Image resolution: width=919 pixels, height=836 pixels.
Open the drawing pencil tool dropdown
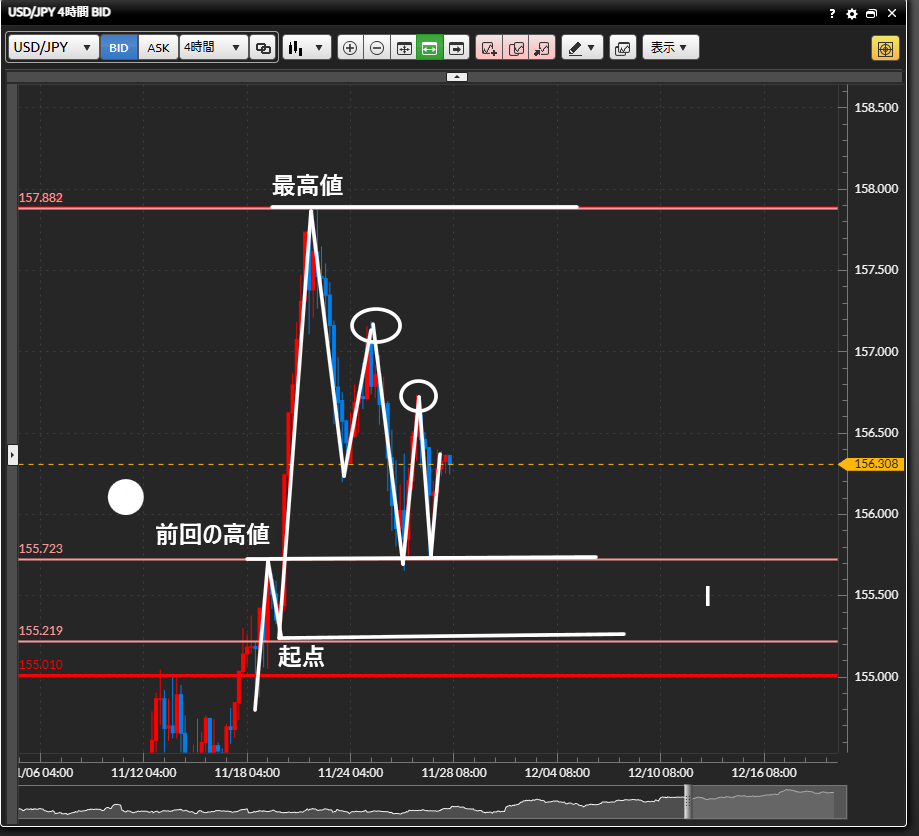[581, 48]
